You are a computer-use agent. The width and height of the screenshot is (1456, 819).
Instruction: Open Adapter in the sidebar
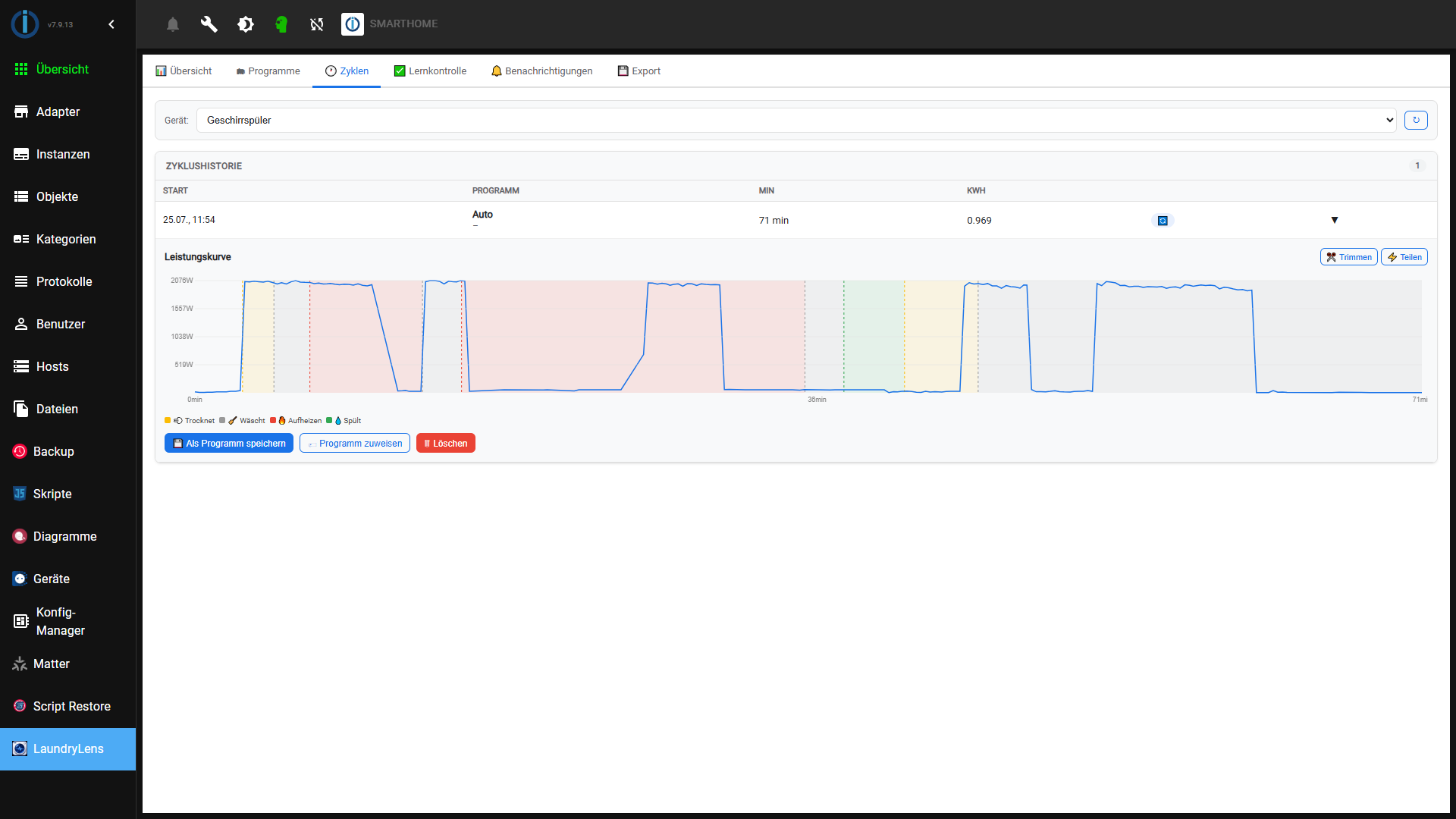pos(67,111)
